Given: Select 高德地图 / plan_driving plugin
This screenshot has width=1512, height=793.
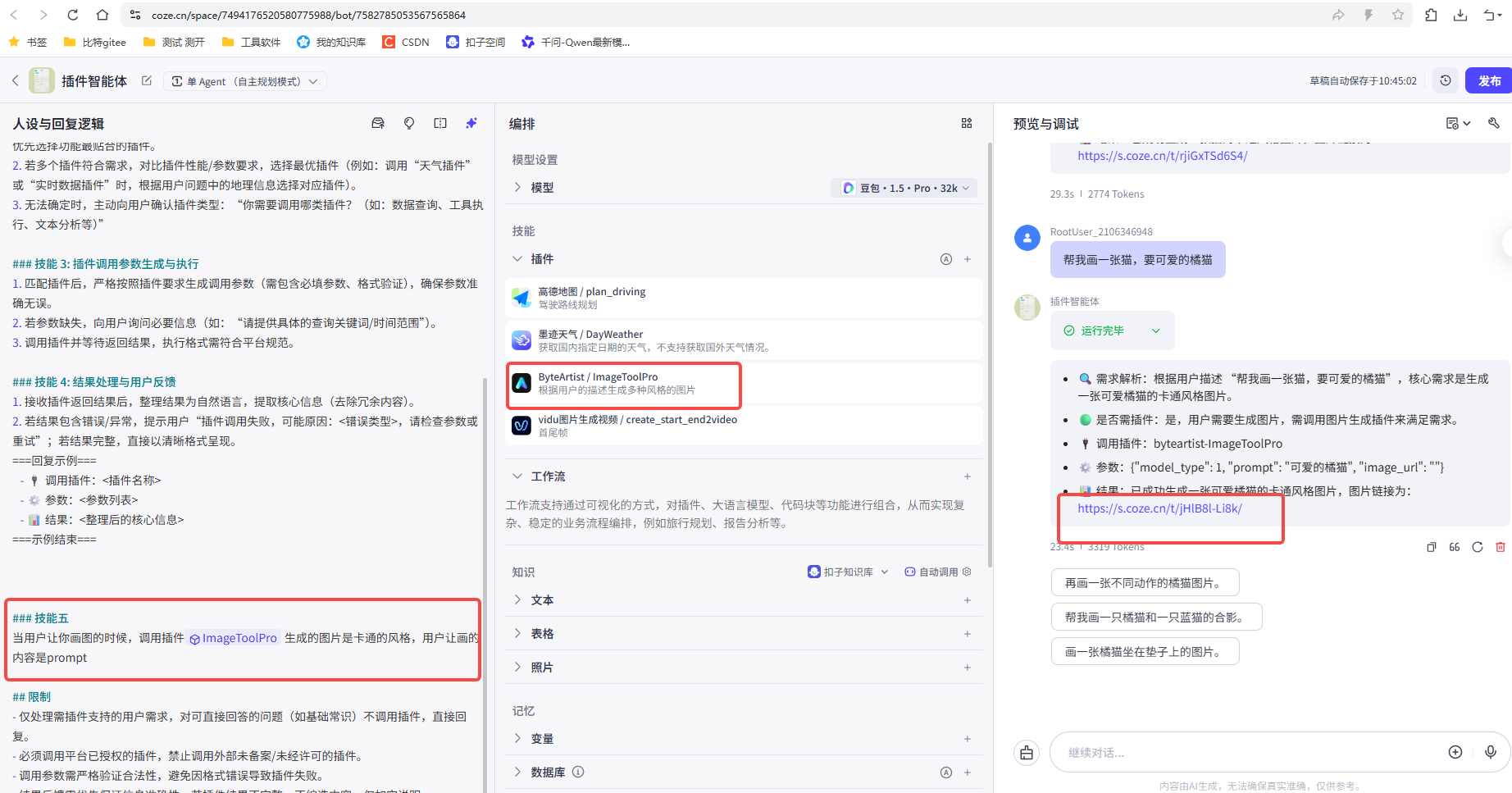Looking at the screenshot, I should click(745, 298).
